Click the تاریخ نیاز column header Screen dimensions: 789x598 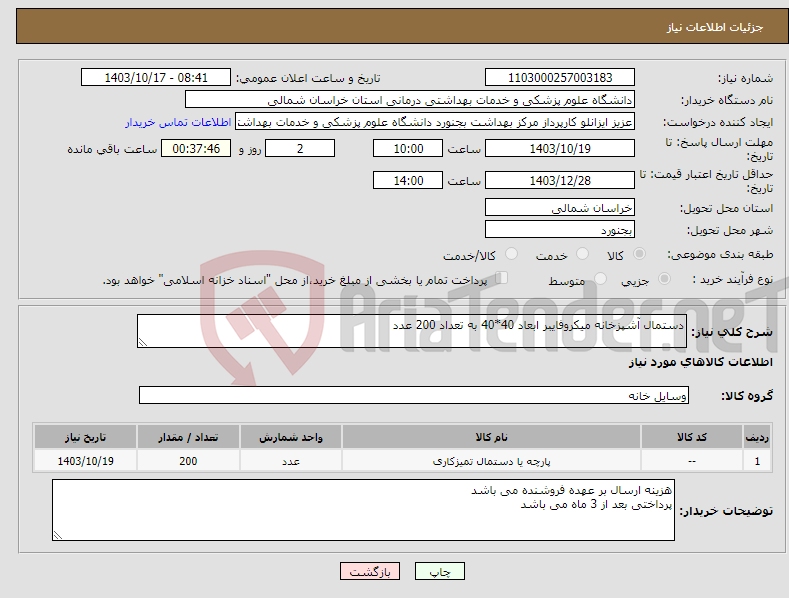click(x=86, y=437)
